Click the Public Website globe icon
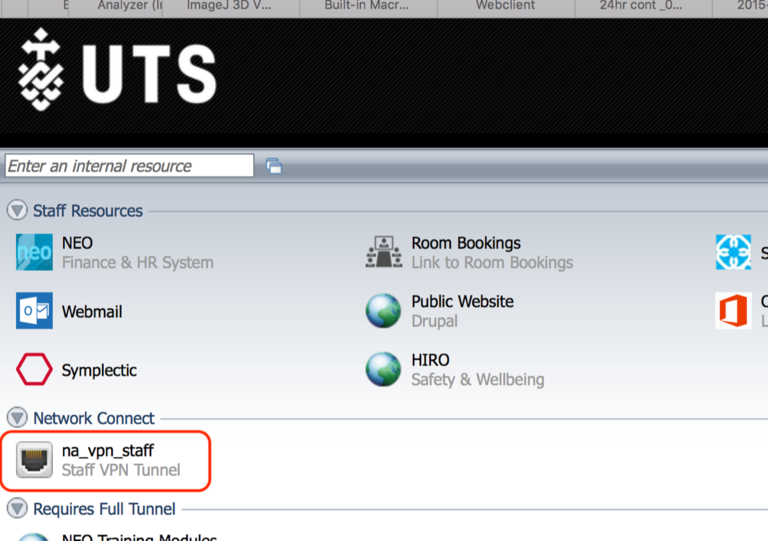 [x=384, y=311]
